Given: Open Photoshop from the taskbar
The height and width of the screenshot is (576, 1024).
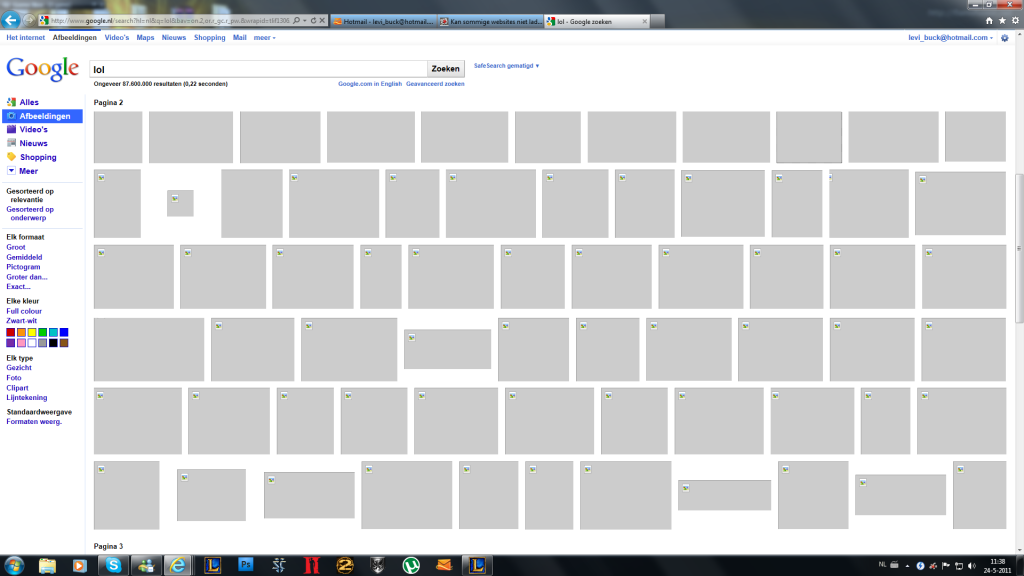Looking at the screenshot, I should pyautogui.click(x=245, y=565).
